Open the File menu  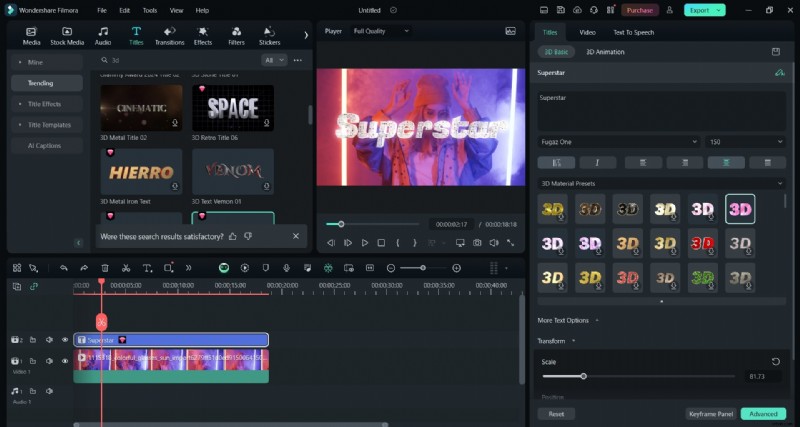pyautogui.click(x=102, y=10)
